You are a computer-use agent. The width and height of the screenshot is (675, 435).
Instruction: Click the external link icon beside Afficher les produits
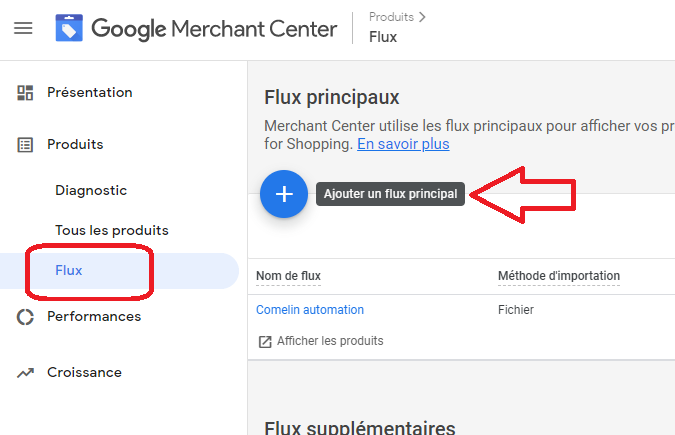(x=265, y=342)
